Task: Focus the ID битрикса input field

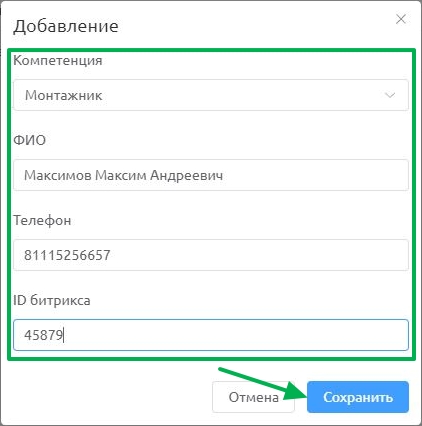Action: pyautogui.click(x=211, y=335)
